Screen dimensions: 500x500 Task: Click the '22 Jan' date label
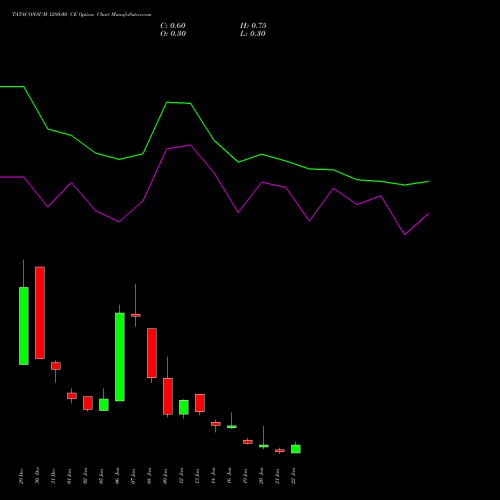pyautogui.click(x=293, y=476)
